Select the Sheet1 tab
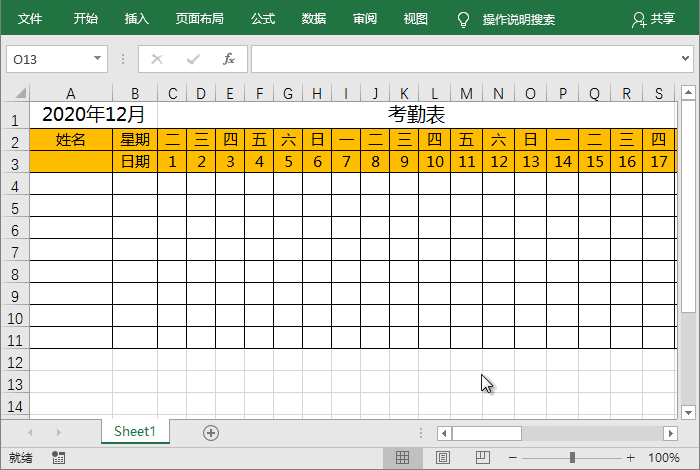The image size is (700, 470). point(135,432)
